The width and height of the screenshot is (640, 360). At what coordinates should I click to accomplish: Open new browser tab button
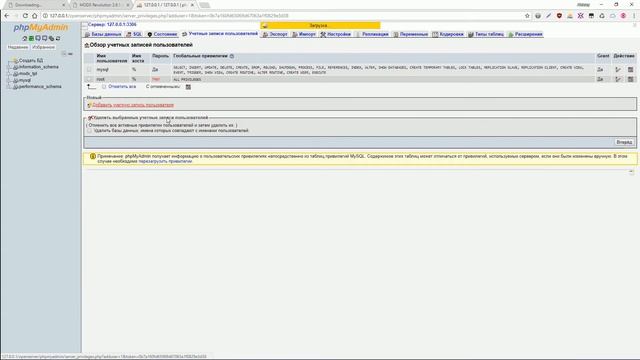[204, 5]
